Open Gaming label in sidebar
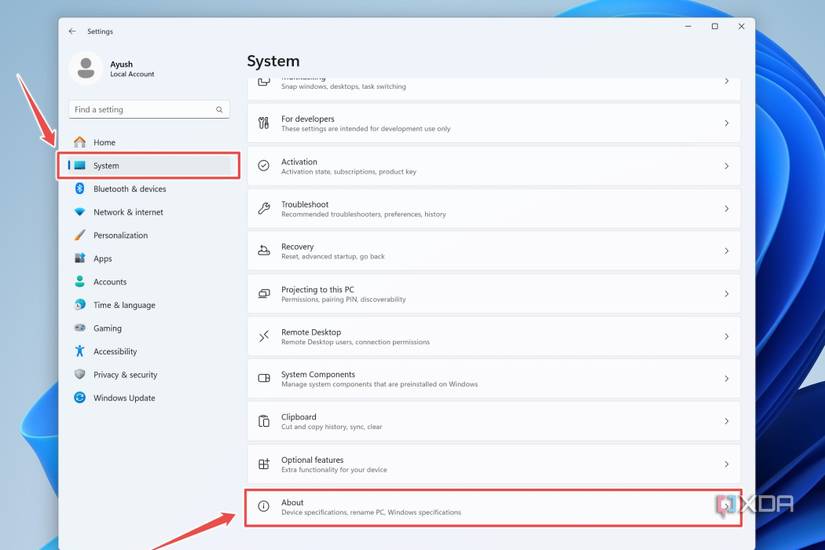 pyautogui.click(x=107, y=328)
